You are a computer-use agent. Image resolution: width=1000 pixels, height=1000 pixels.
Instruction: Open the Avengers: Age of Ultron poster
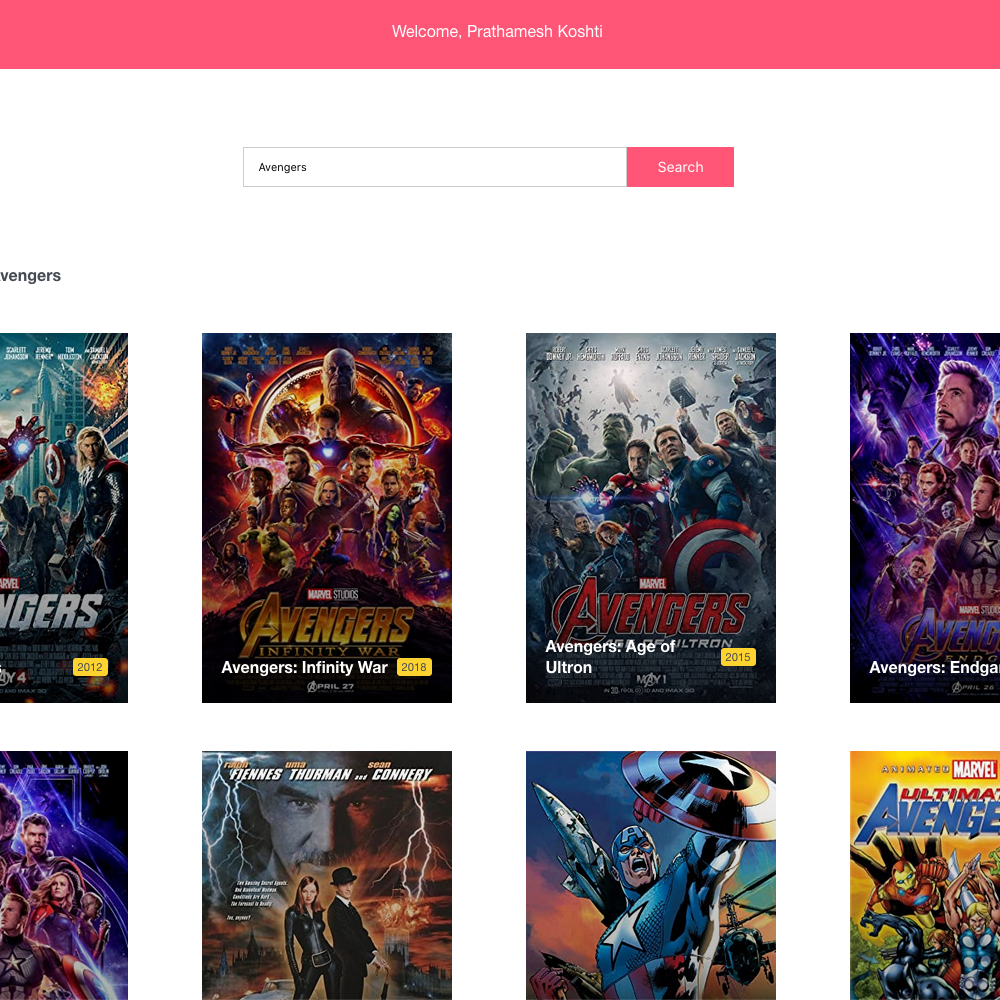pyautogui.click(x=651, y=518)
